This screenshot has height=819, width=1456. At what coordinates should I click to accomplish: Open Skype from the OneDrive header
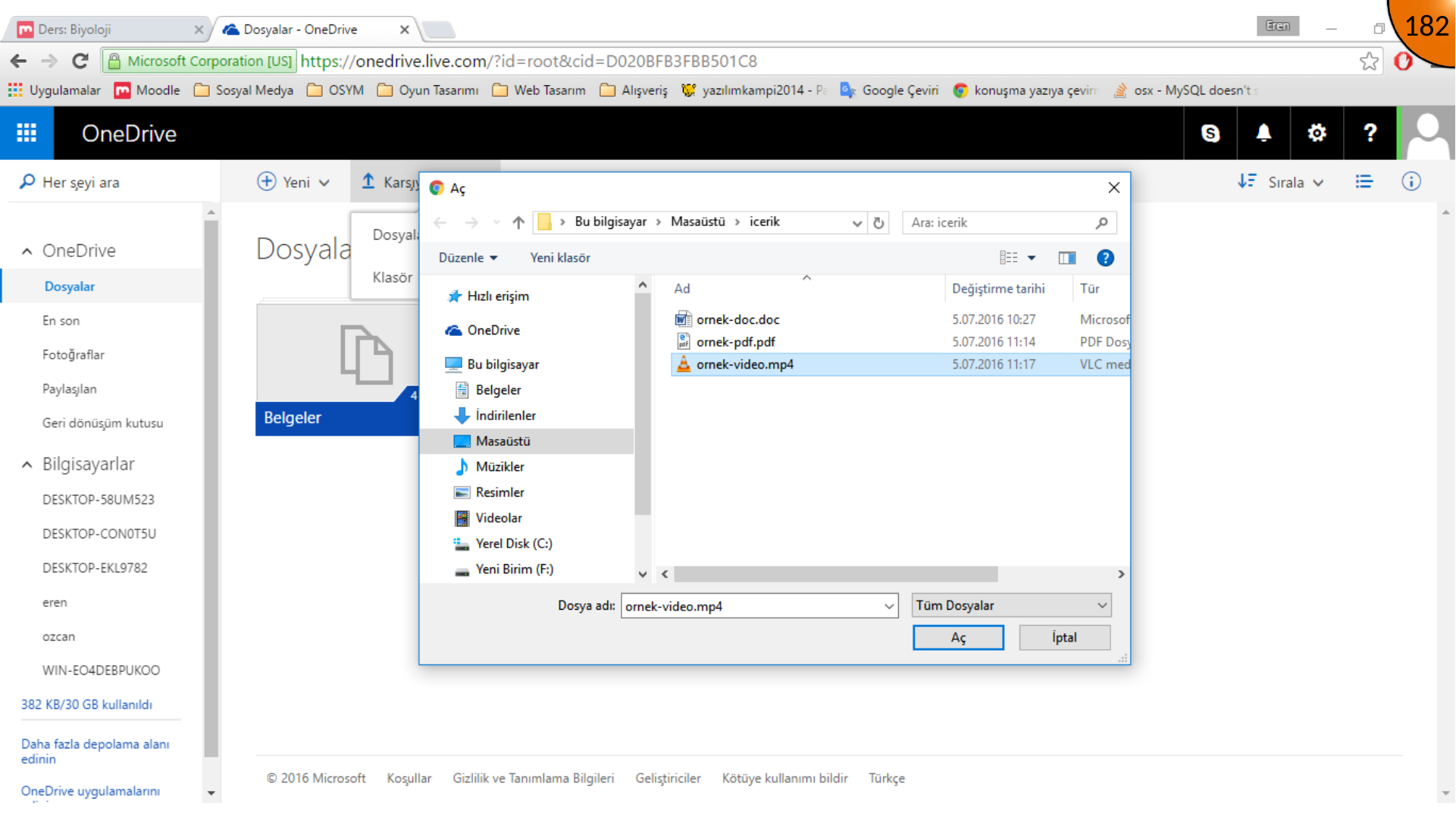click(1210, 133)
